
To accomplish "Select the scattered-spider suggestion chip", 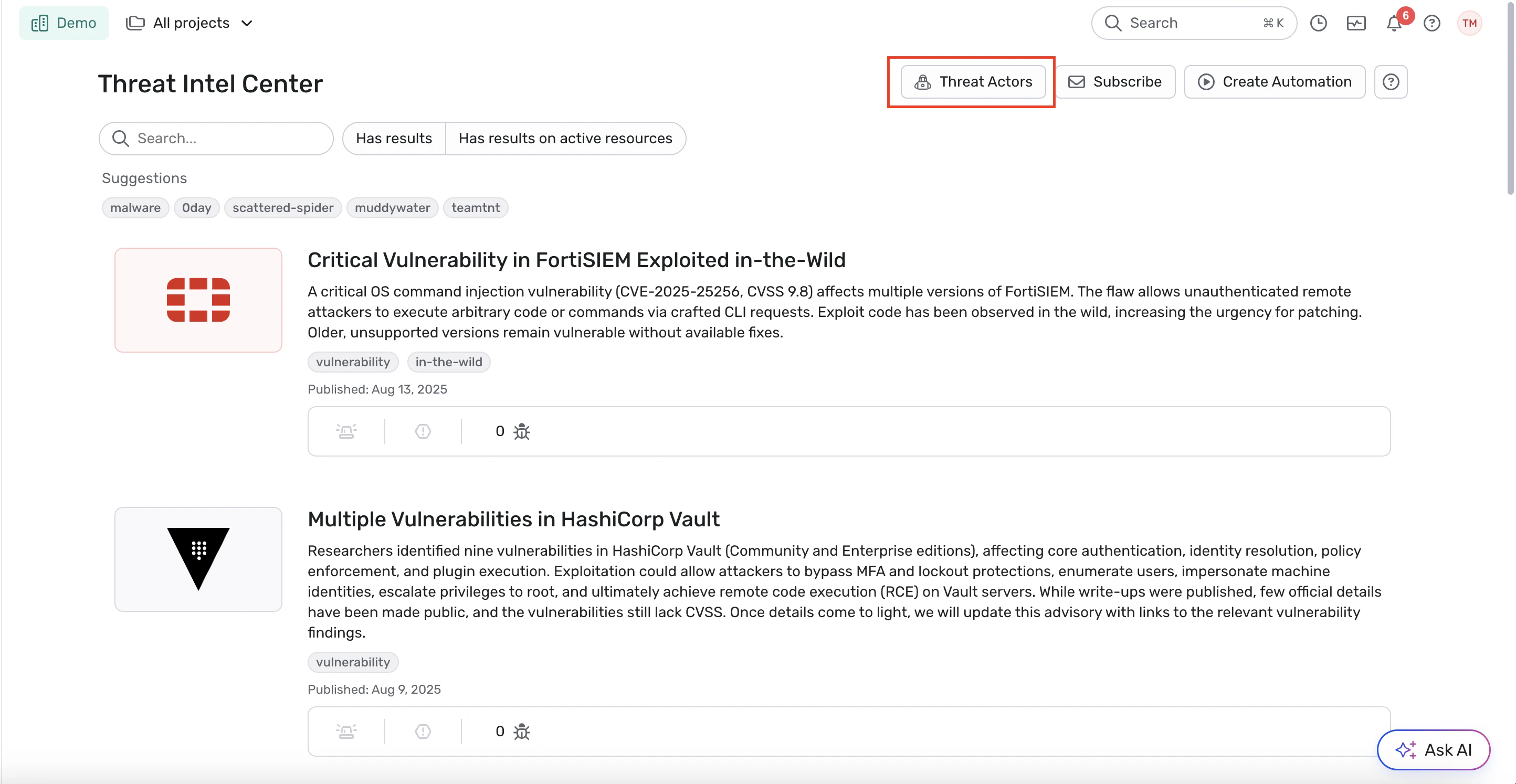I will click(282, 208).
